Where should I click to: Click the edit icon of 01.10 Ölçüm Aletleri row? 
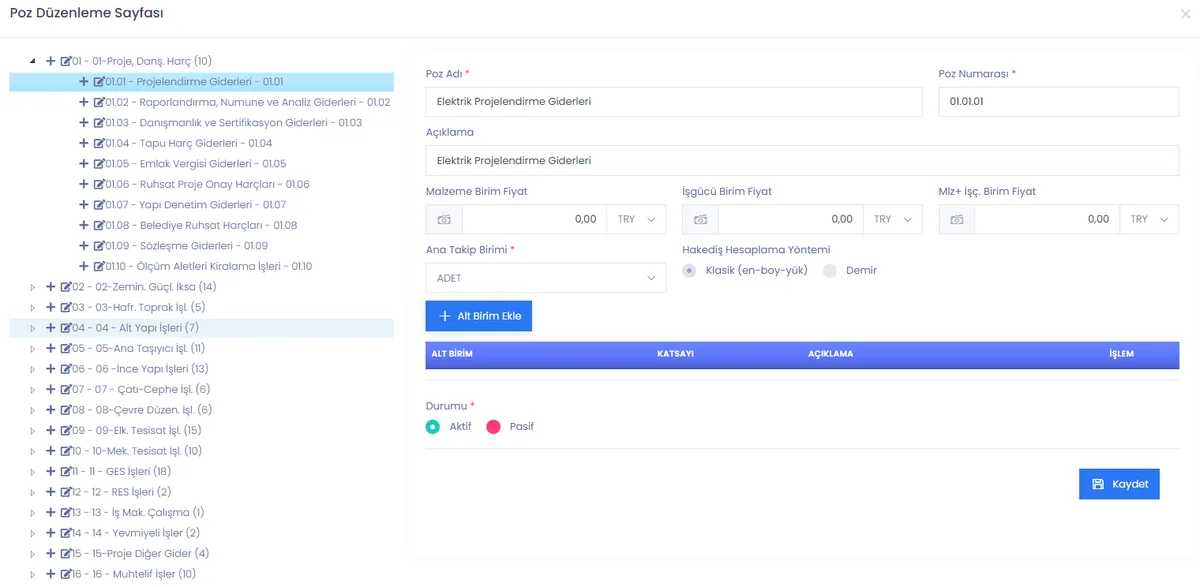pyautogui.click(x=98, y=266)
